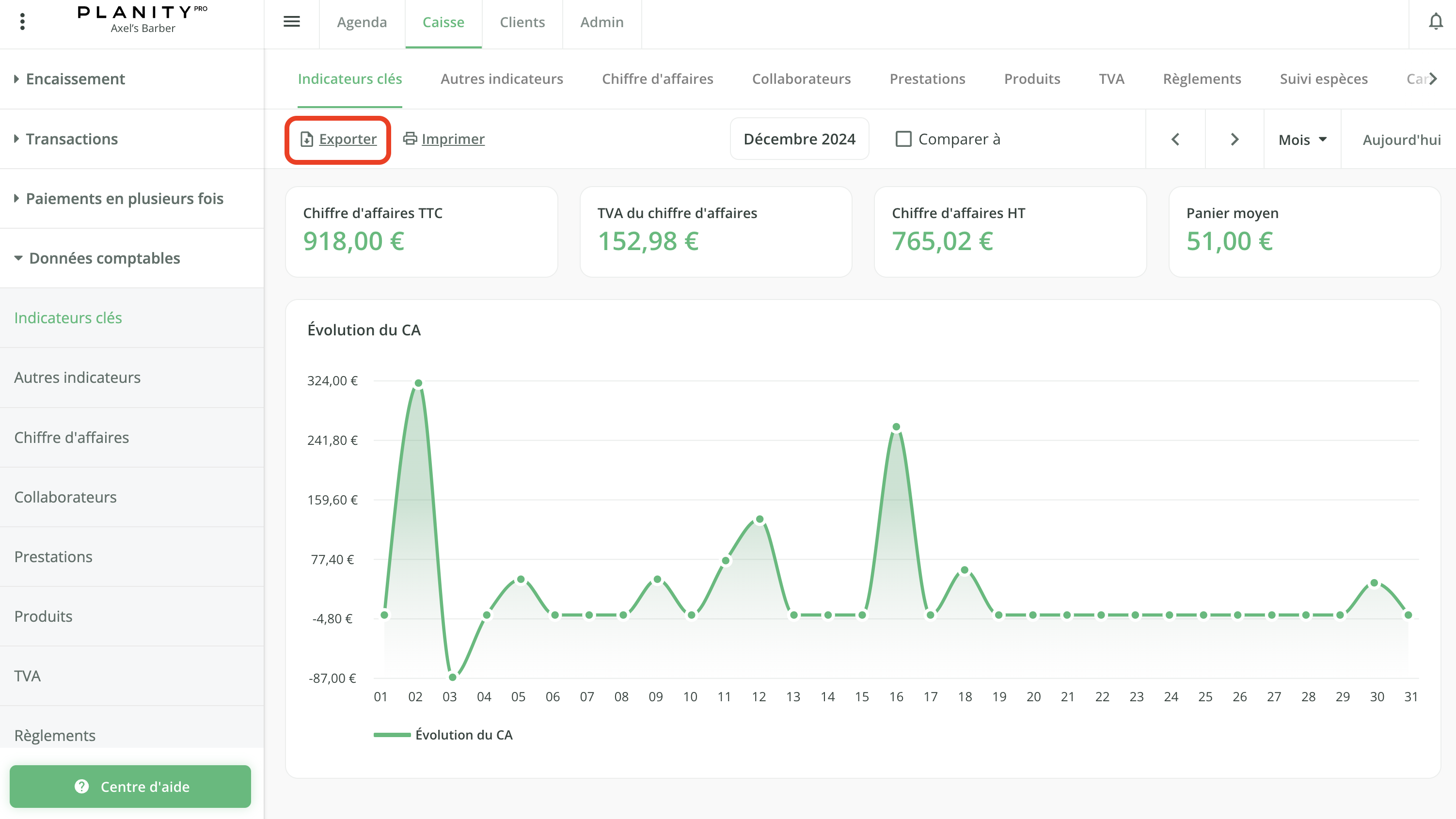Enable the Comparer à checkbox
Viewport: 1456px width, 819px height.
pyautogui.click(x=903, y=139)
